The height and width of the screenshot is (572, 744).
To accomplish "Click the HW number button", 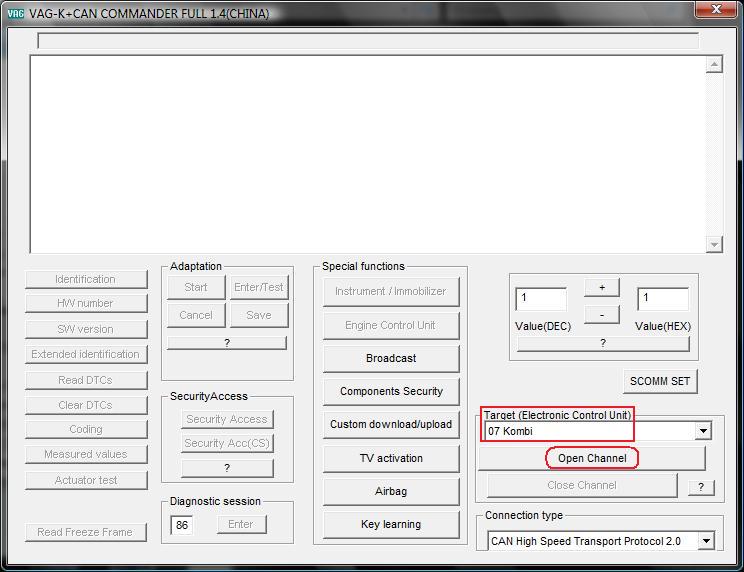I will pyautogui.click(x=86, y=304).
